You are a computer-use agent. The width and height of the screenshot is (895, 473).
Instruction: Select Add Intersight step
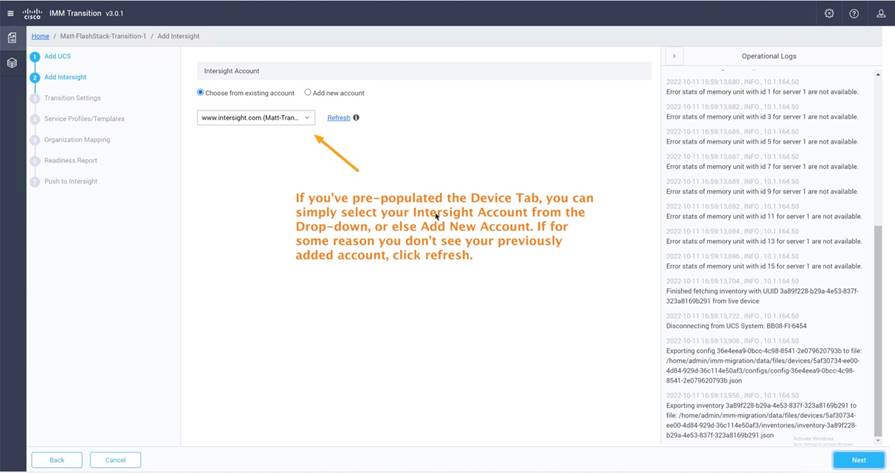[x=65, y=77]
